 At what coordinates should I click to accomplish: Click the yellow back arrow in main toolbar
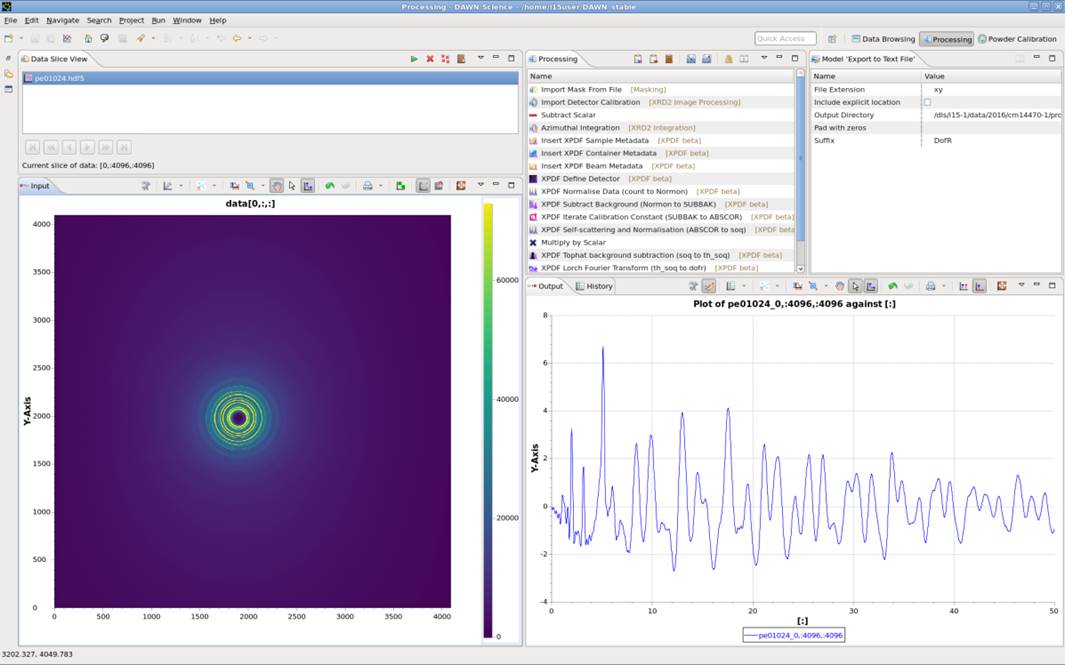(237, 39)
